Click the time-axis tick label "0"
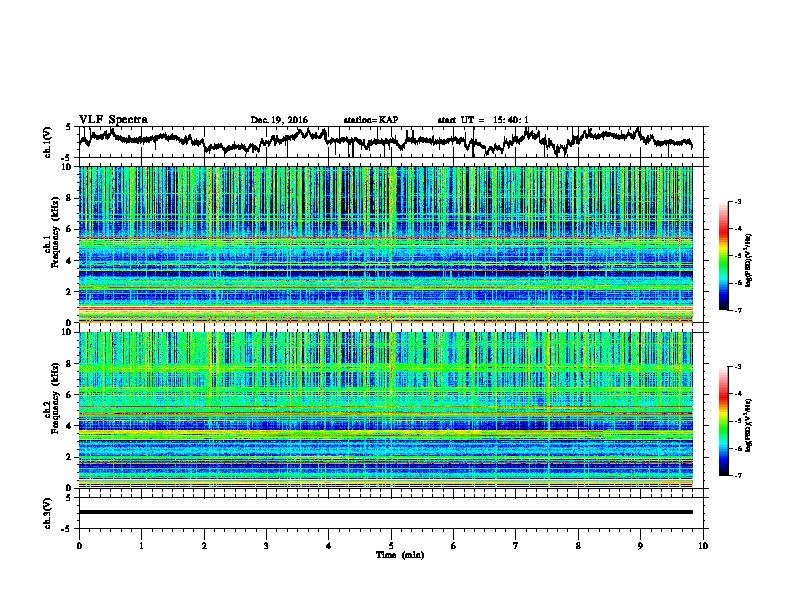The width and height of the screenshot is (792, 612). (79, 546)
